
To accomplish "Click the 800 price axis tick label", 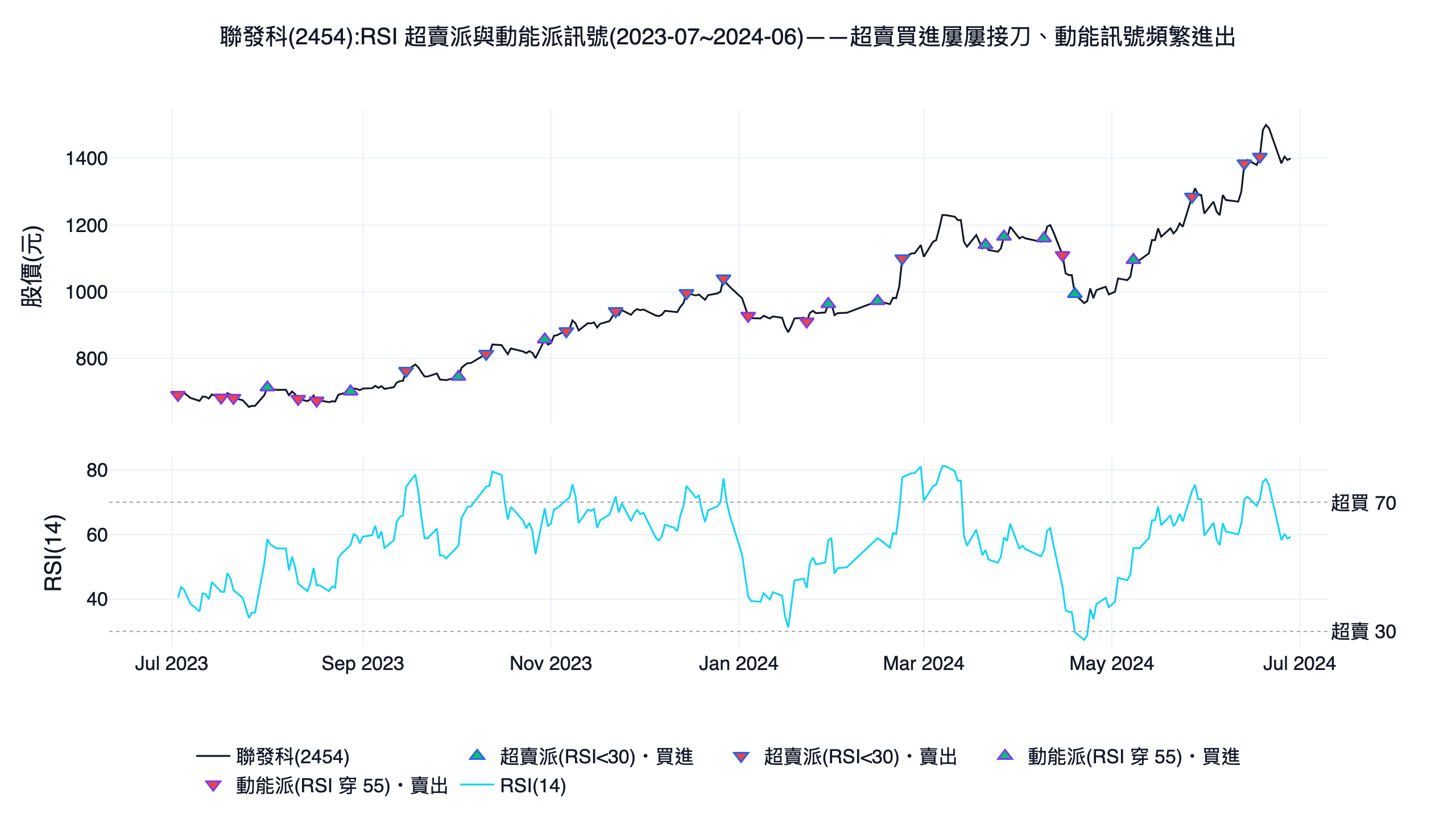I will coord(92,359).
